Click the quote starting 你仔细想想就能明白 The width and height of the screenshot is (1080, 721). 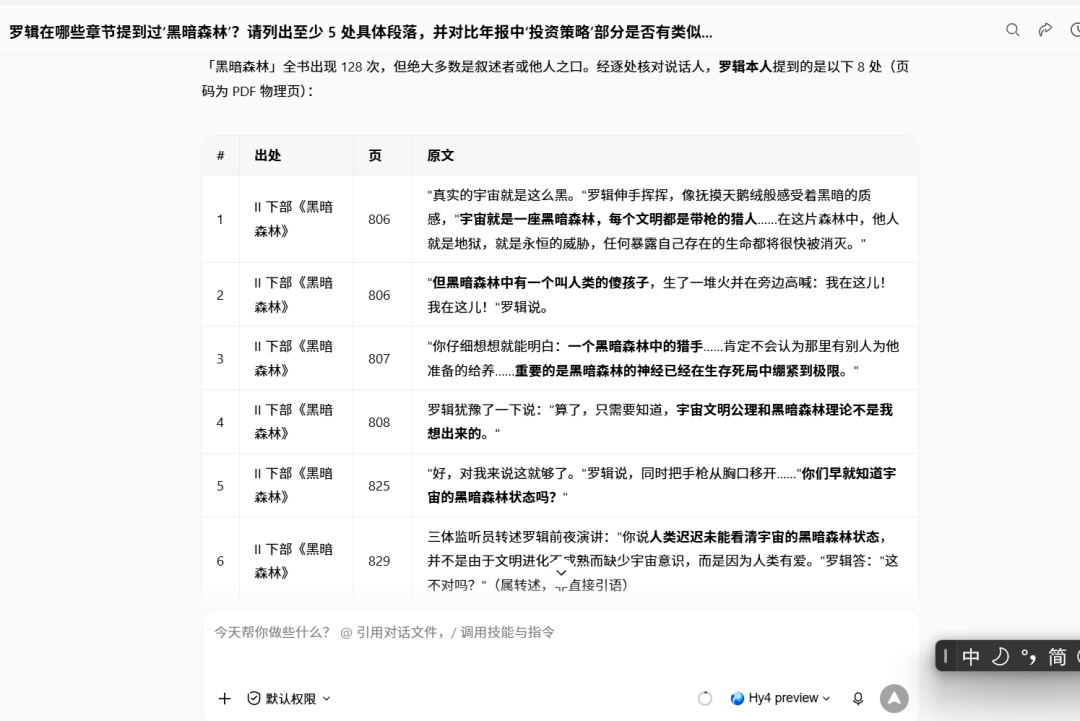click(x=663, y=358)
